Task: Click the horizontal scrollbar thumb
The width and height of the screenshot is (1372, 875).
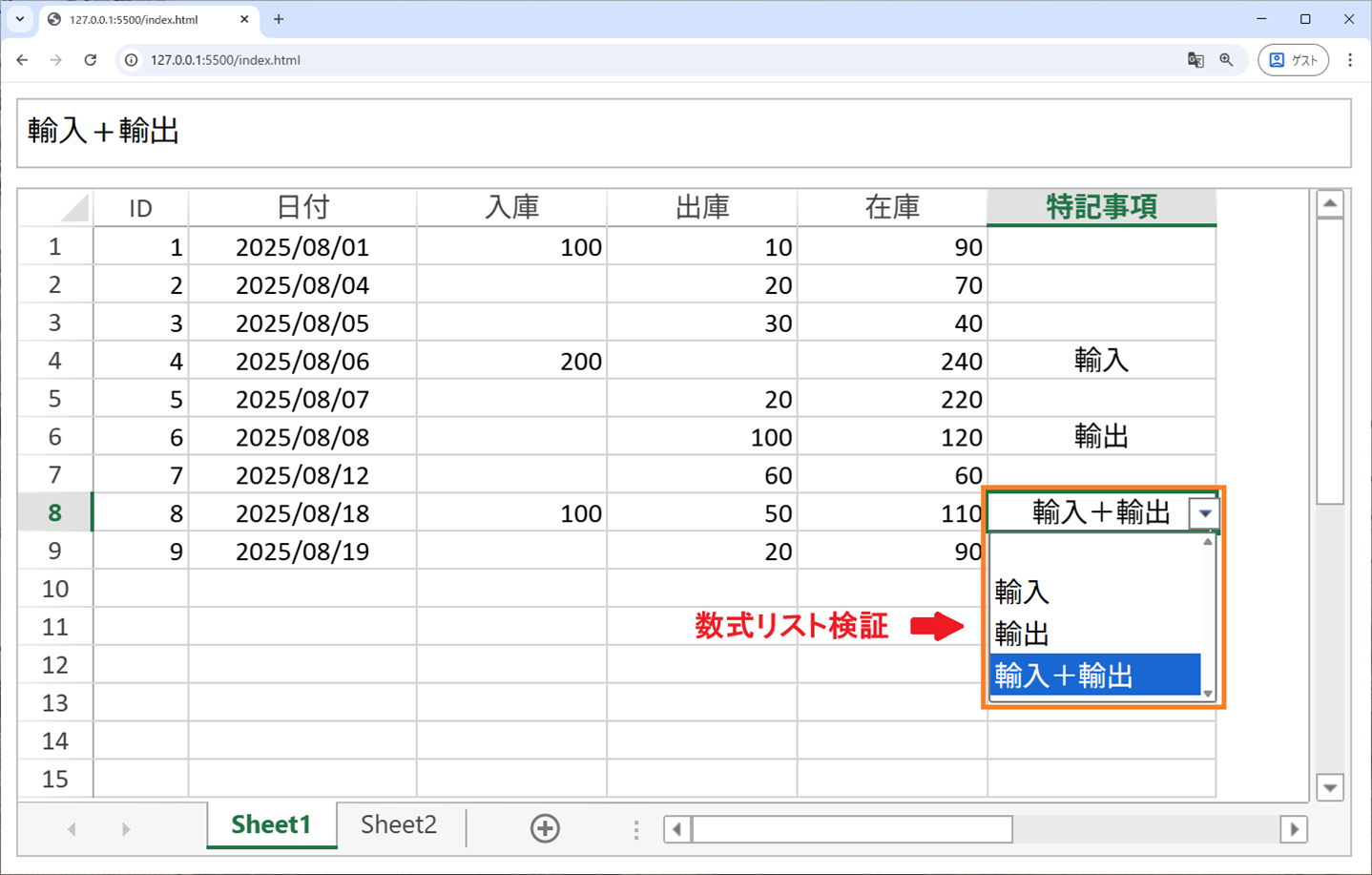Action: (x=852, y=829)
